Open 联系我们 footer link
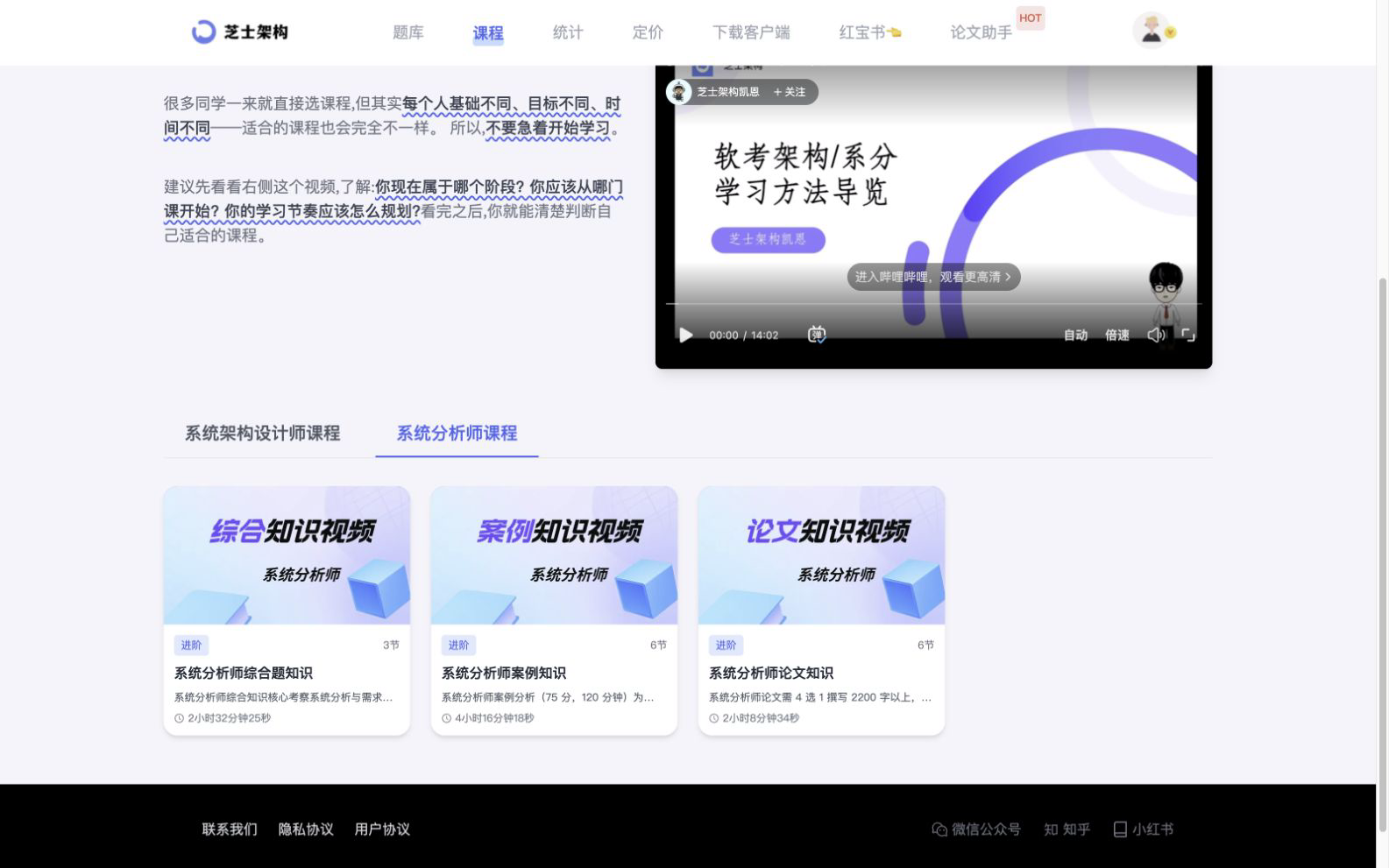Screen dimensions: 1389x868 point(230,829)
